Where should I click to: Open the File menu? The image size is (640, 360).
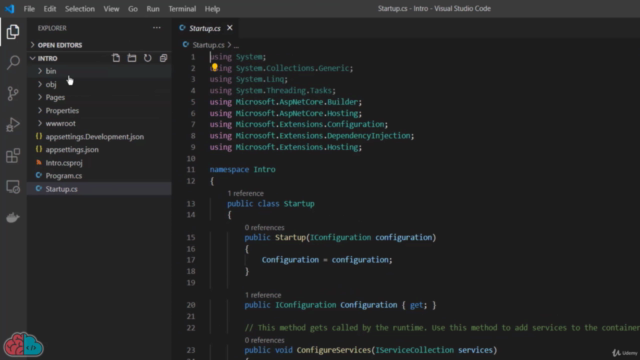29,9
